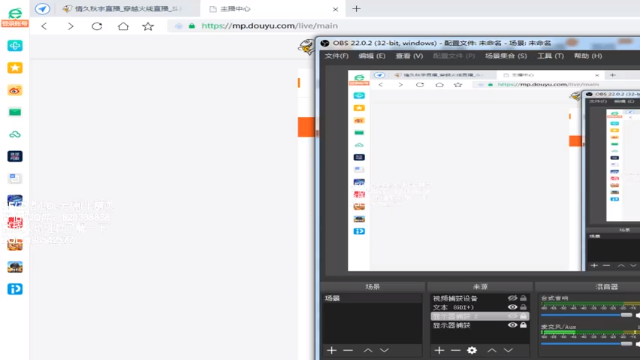Select the 场景 entry in scenes list
Image resolution: width=640 pixels, height=360 pixels.
(372, 298)
